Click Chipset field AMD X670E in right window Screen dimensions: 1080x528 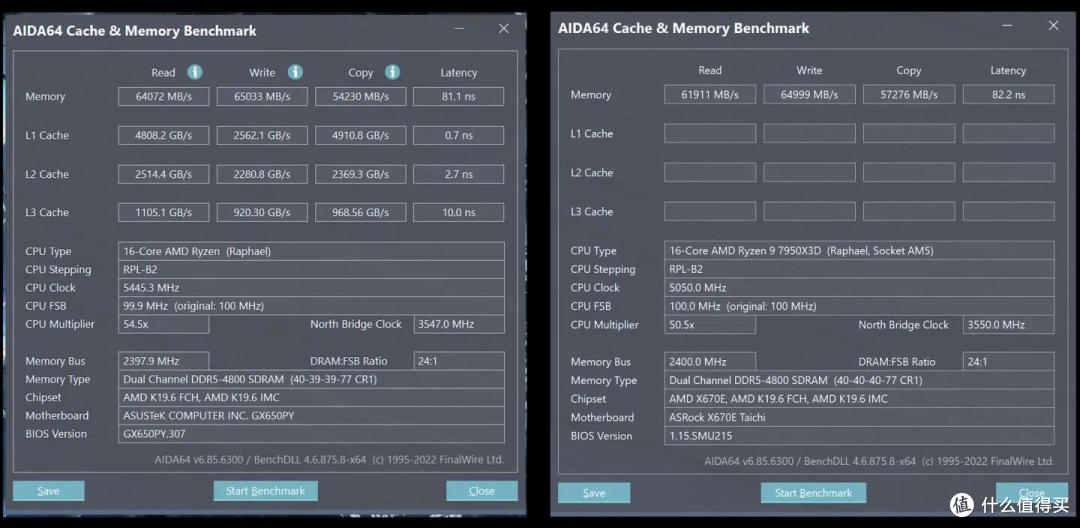pos(859,399)
